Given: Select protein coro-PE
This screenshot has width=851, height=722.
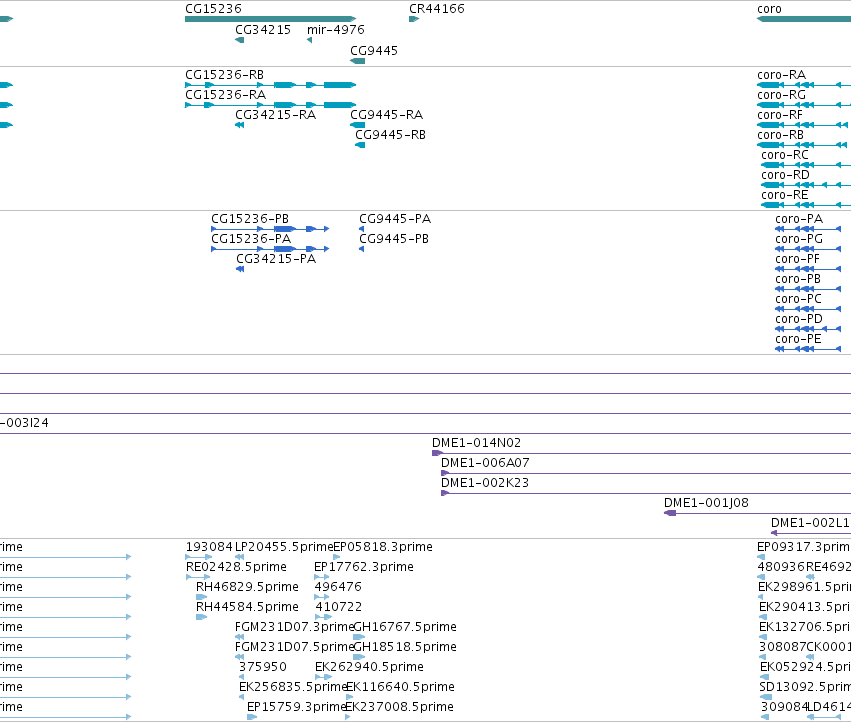Looking at the screenshot, I should 798,340.
